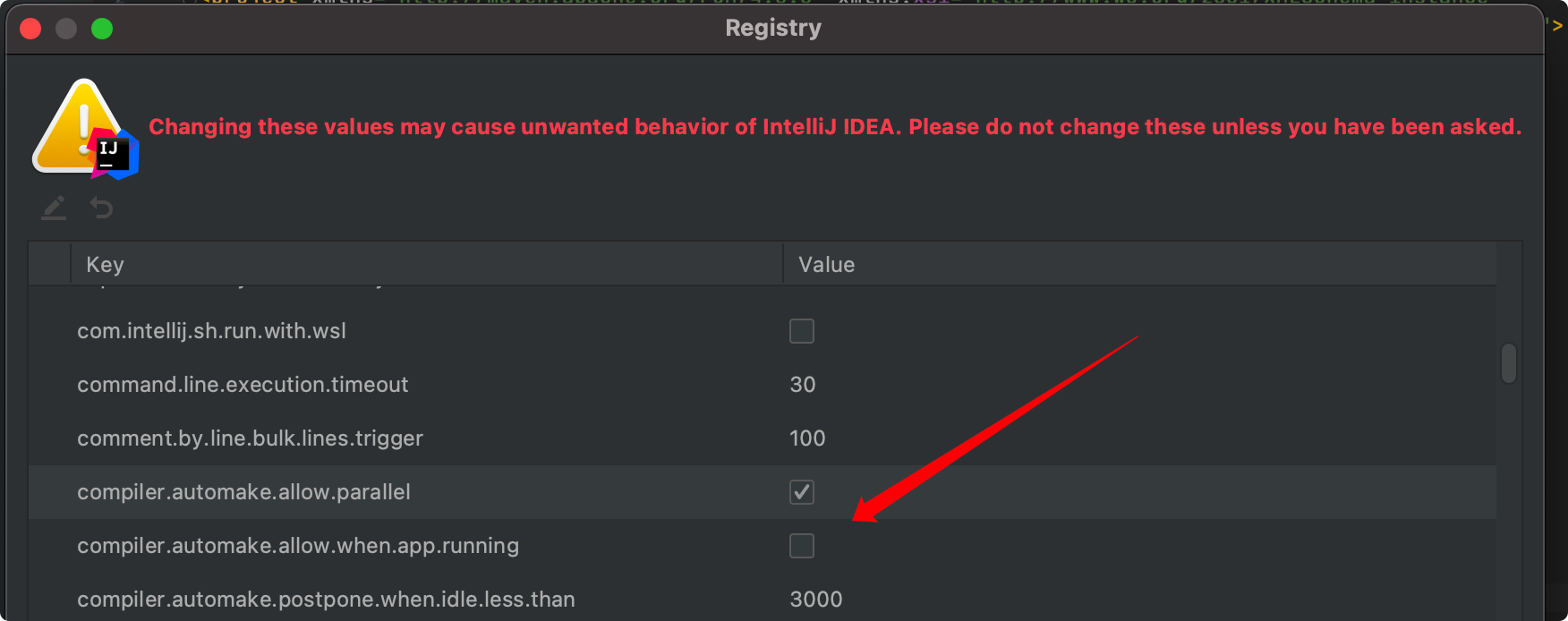Click the value 30 for execution timeout
This screenshot has height=621, width=1568.
coord(803,385)
